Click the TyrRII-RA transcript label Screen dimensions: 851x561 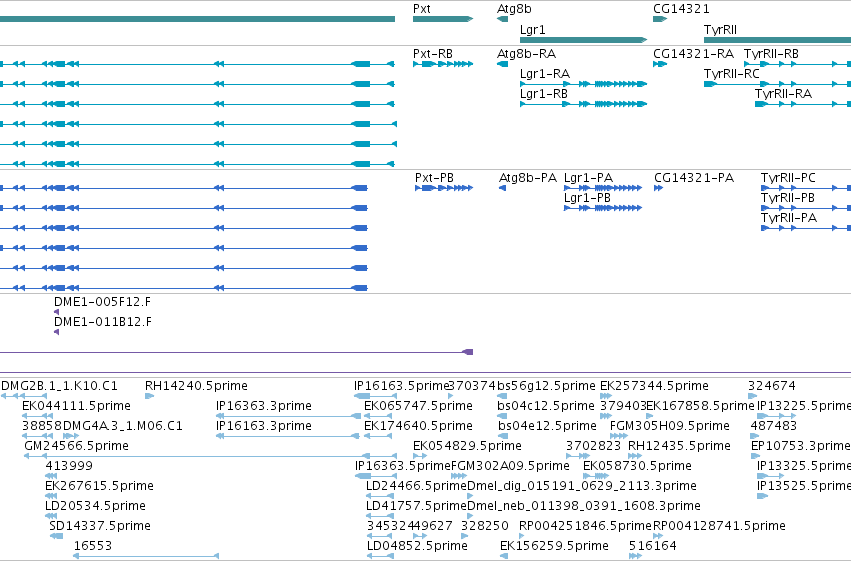coord(783,94)
